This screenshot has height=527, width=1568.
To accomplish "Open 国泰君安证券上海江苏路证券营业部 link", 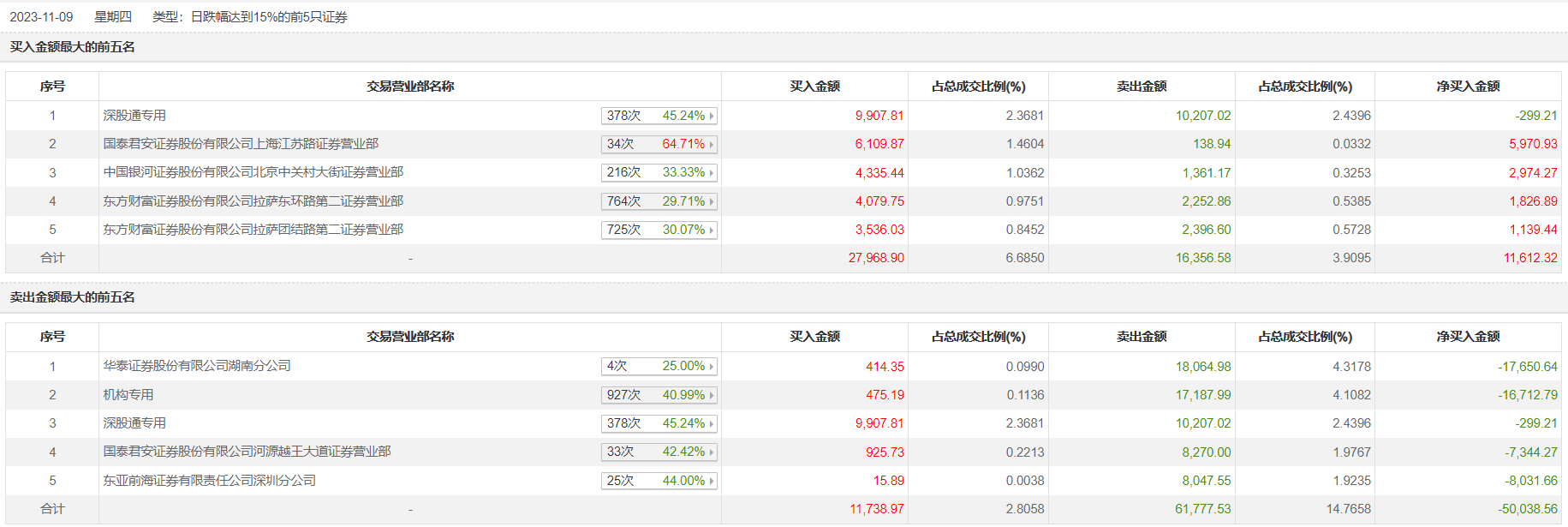I will [x=241, y=144].
